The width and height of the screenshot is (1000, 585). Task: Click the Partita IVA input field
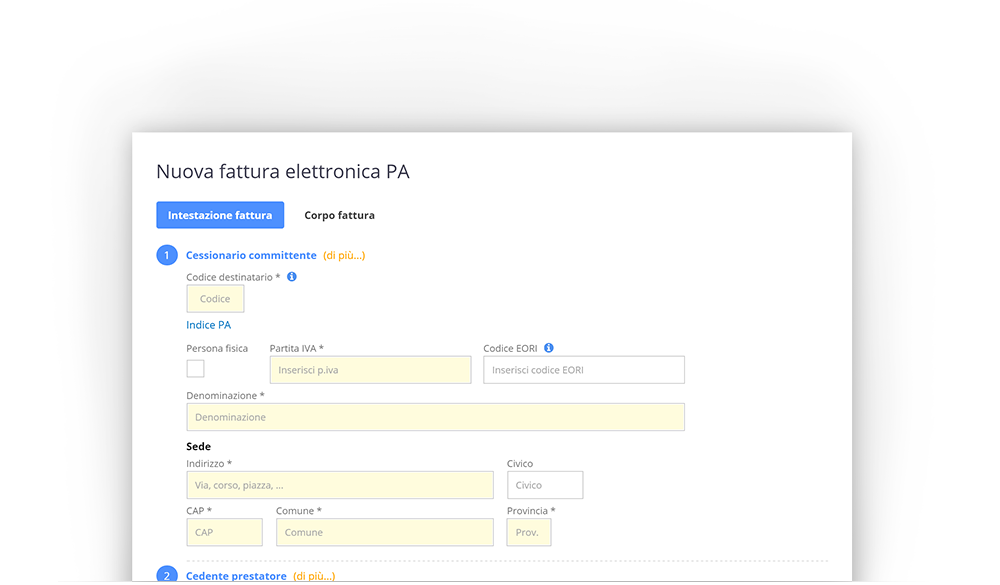tap(371, 370)
